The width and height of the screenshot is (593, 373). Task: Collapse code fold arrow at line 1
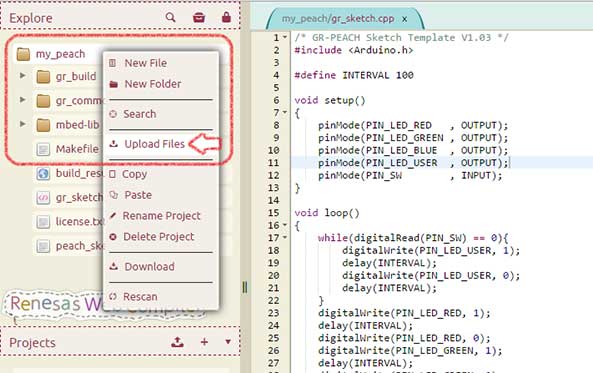285,37
